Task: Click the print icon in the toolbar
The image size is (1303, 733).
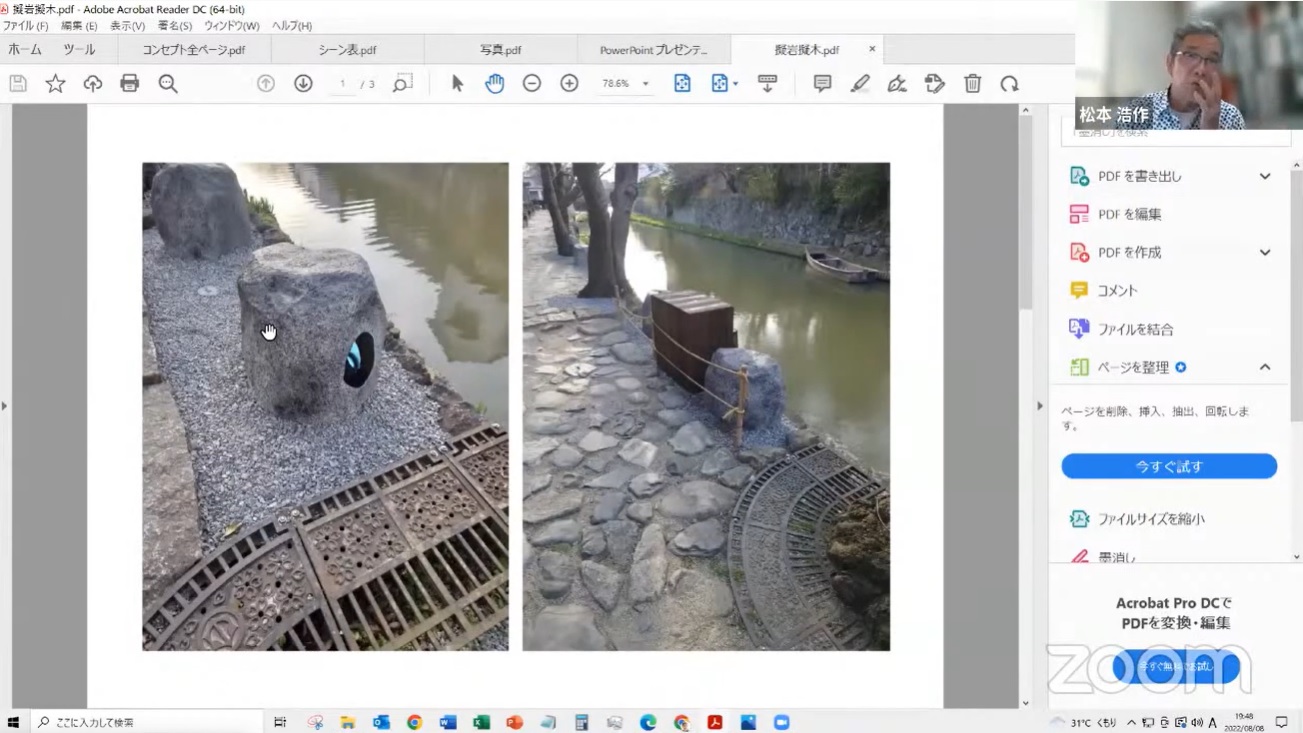Action: click(x=130, y=84)
